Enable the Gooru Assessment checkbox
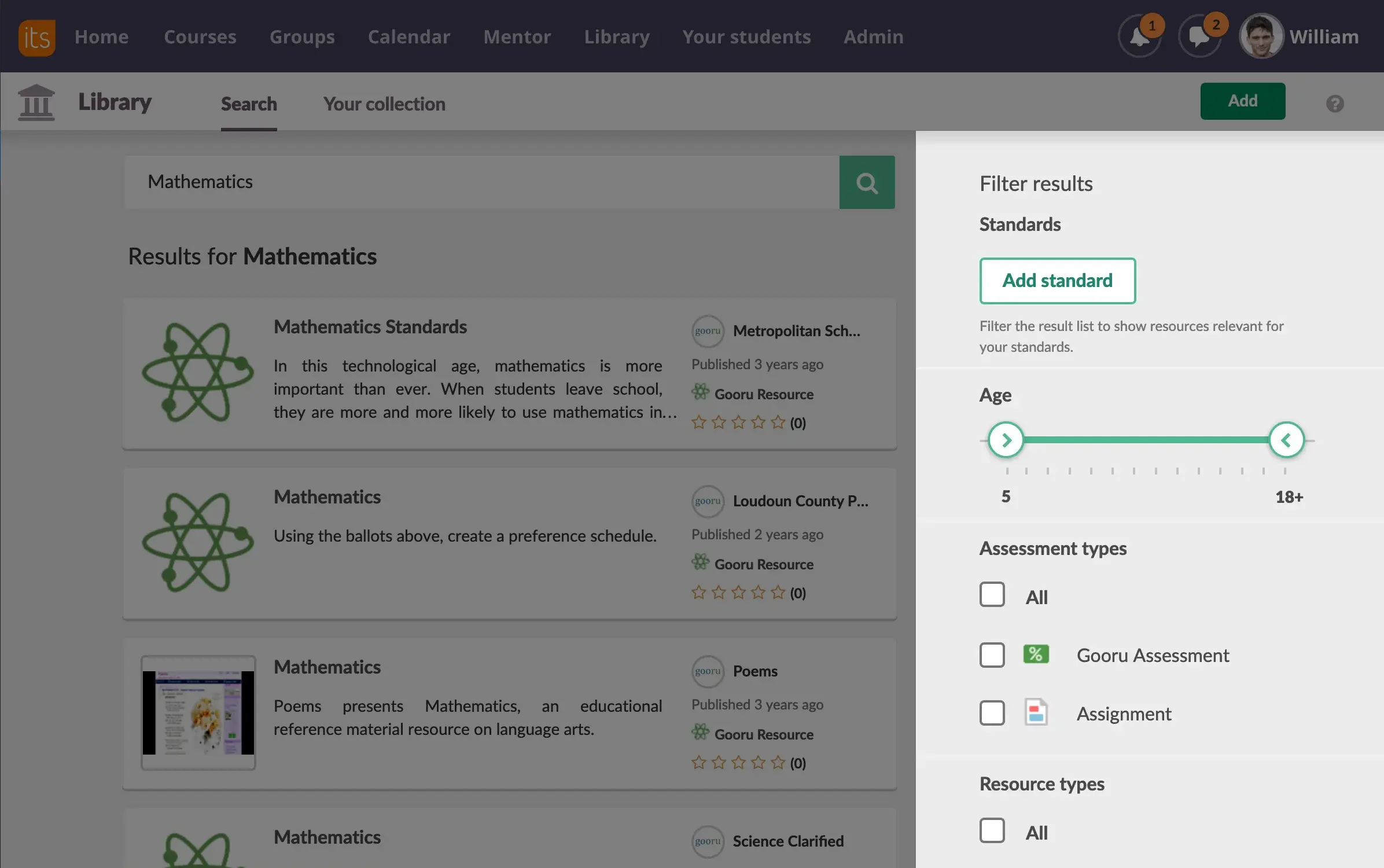The height and width of the screenshot is (868, 1384). tap(992, 655)
